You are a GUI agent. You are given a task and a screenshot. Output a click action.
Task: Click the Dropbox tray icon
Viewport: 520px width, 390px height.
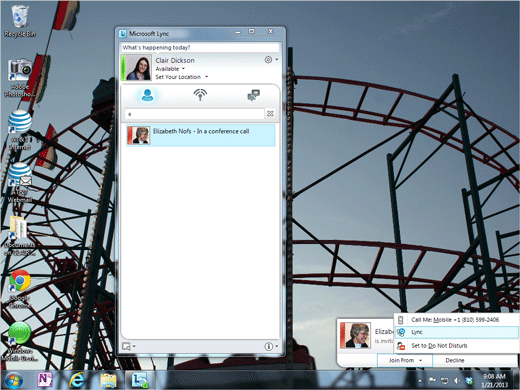pyautogui.click(x=469, y=380)
